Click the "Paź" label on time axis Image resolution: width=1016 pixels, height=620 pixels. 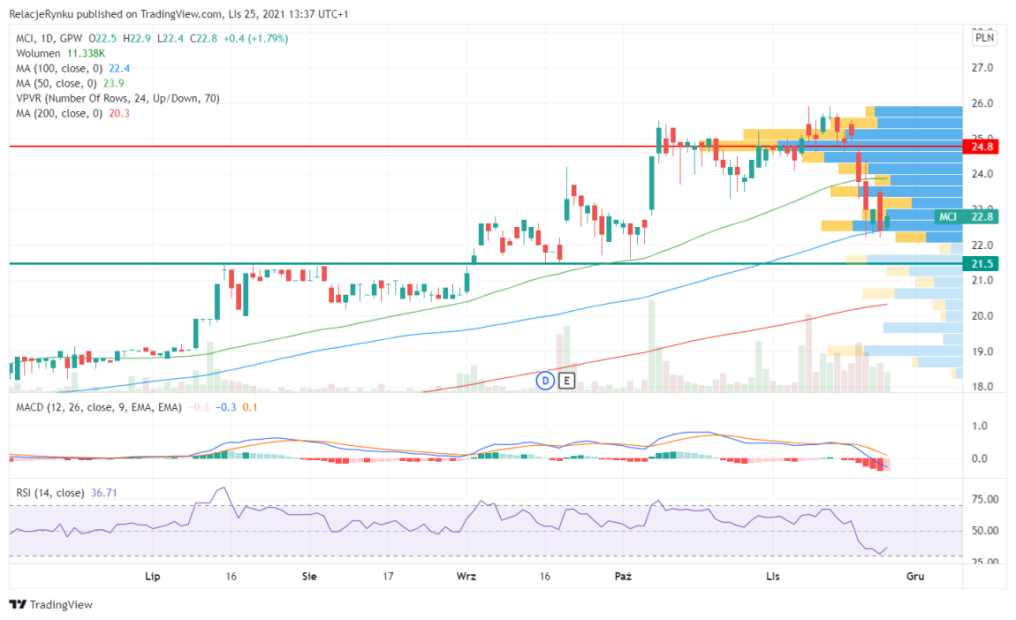[623, 577]
